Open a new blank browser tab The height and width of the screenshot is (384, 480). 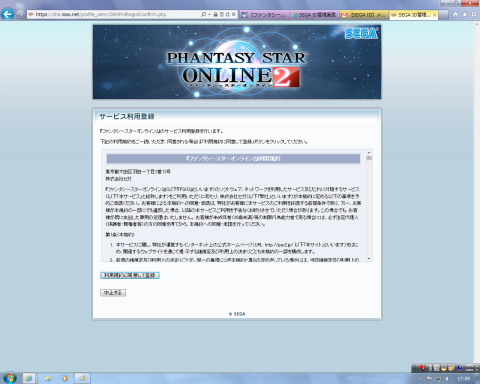(x=443, y=15)
